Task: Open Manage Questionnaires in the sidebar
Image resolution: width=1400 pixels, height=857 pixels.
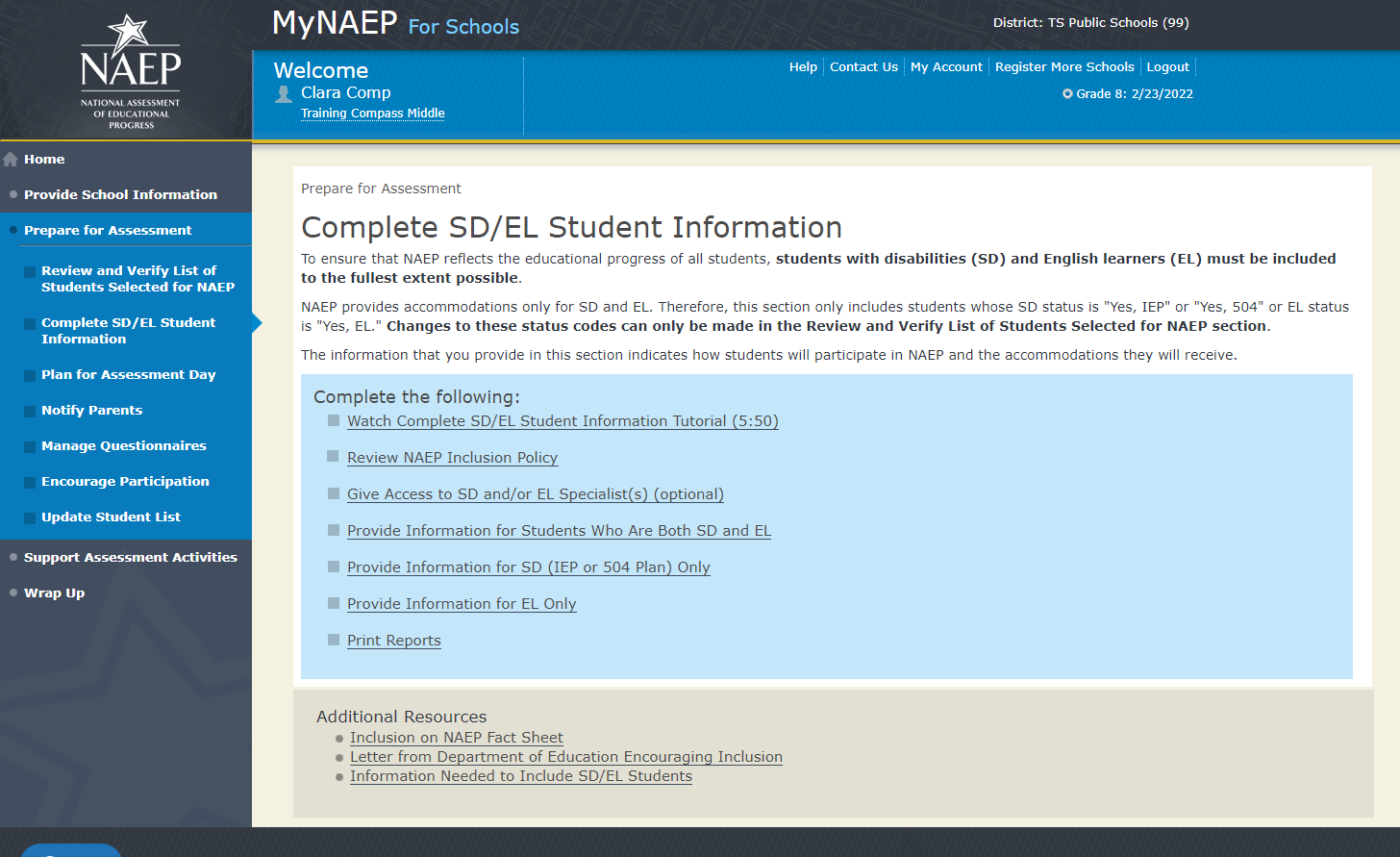Action: click(x=123, y=446)
